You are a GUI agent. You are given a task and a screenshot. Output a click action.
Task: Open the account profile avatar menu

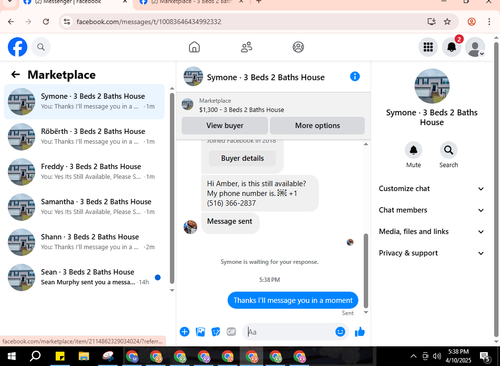(475, 47)
